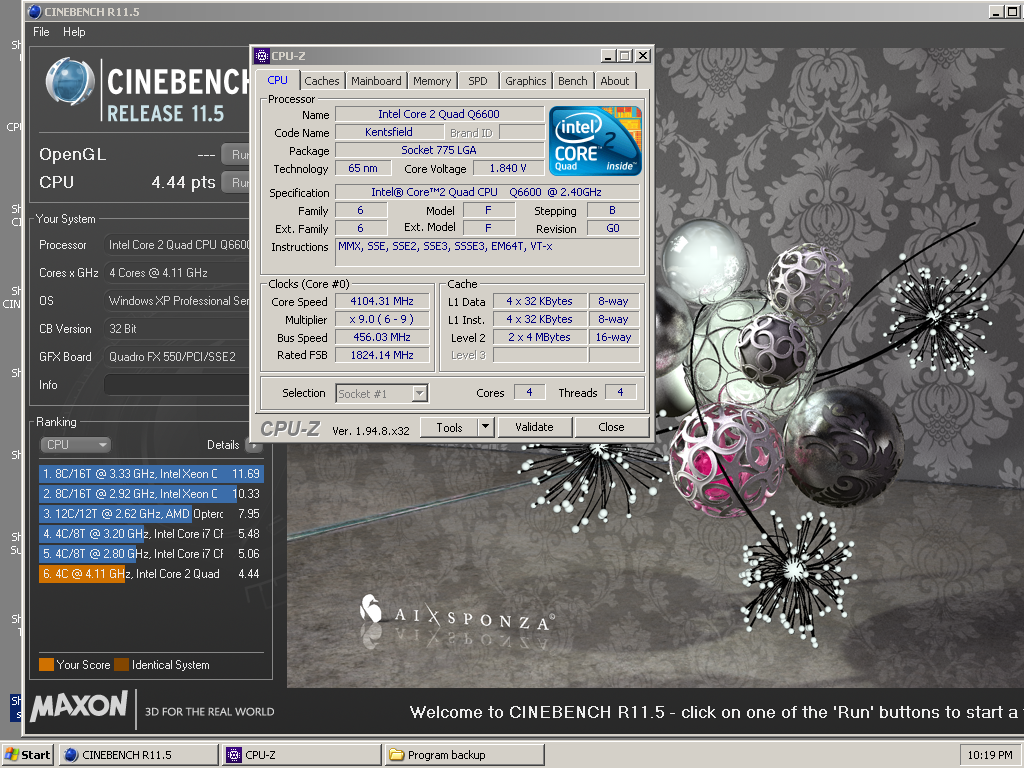Click the orange Your Score legend swatch

46,665
